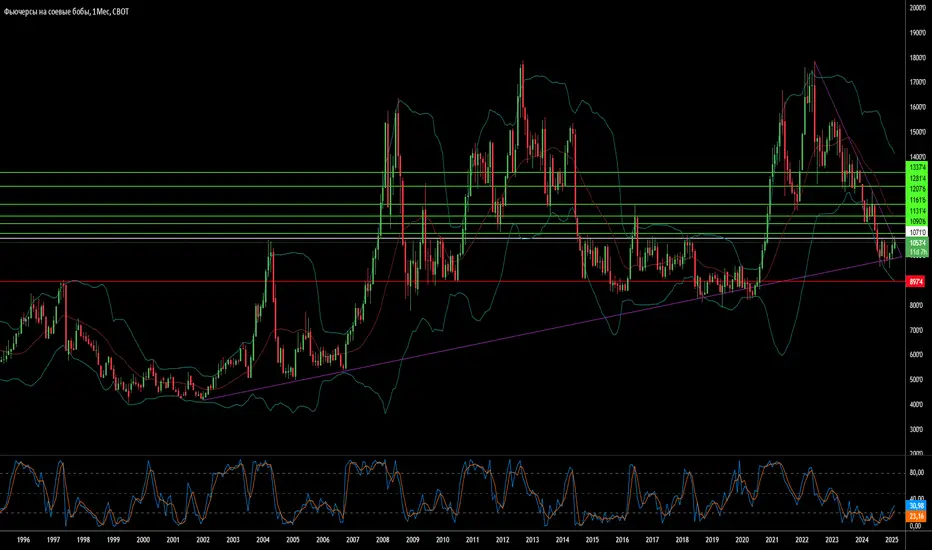Image resolution: width=932 pixels, height=550 pixels.
Task: Click the 1053'4 current price label
Action: tap(916, 243)
